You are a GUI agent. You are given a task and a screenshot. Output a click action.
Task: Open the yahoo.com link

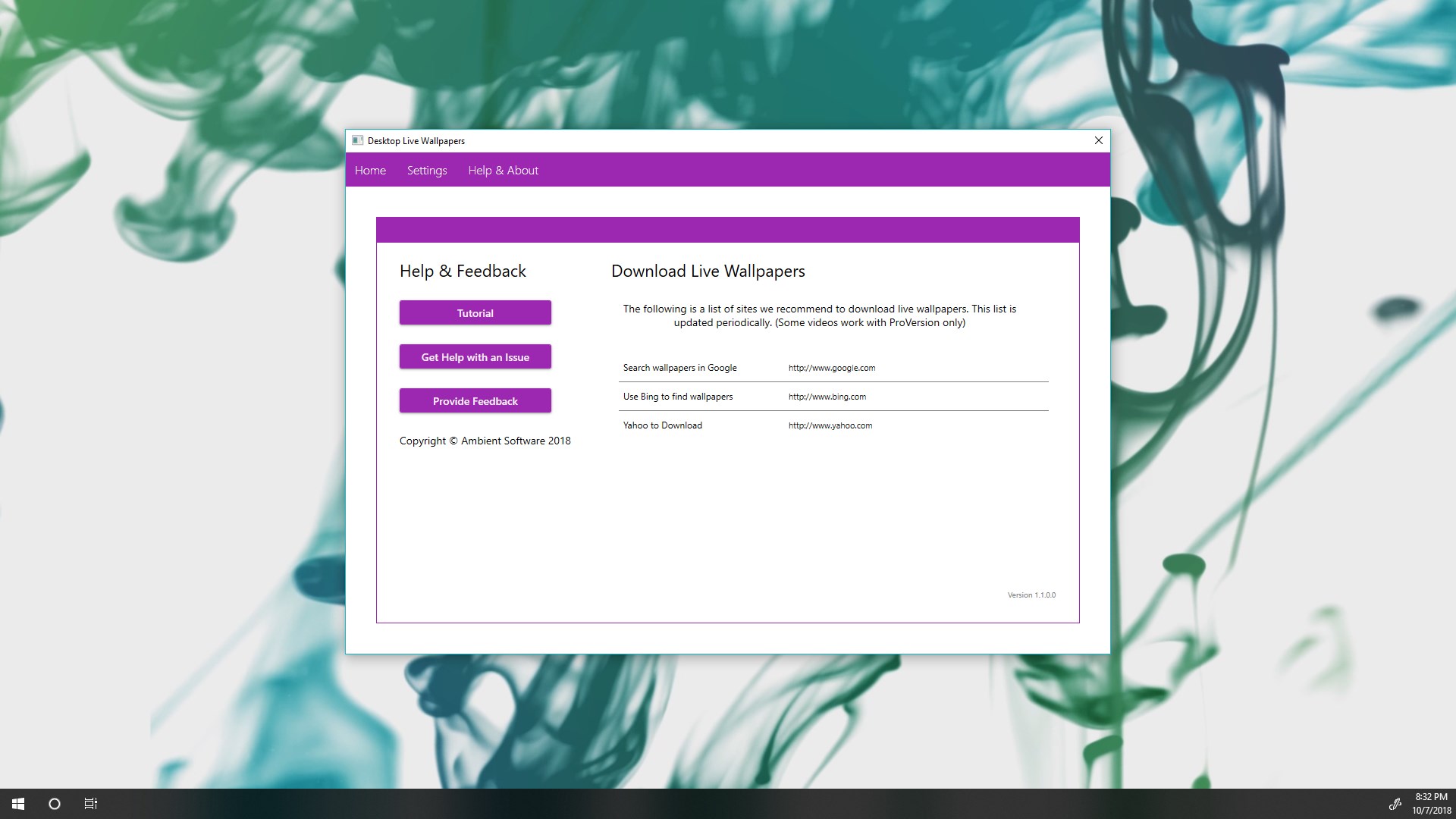point(830,425)
